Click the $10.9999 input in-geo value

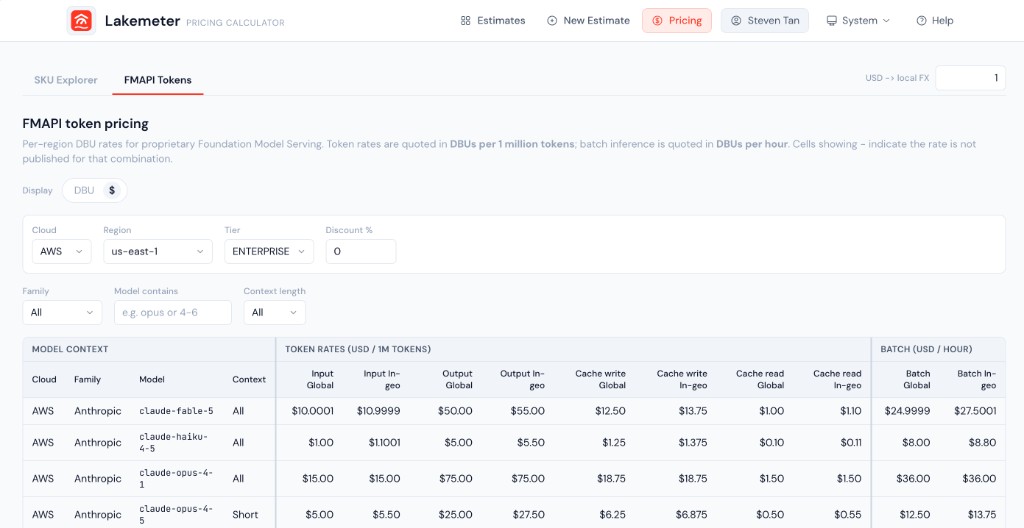click(x=379, y=411)
